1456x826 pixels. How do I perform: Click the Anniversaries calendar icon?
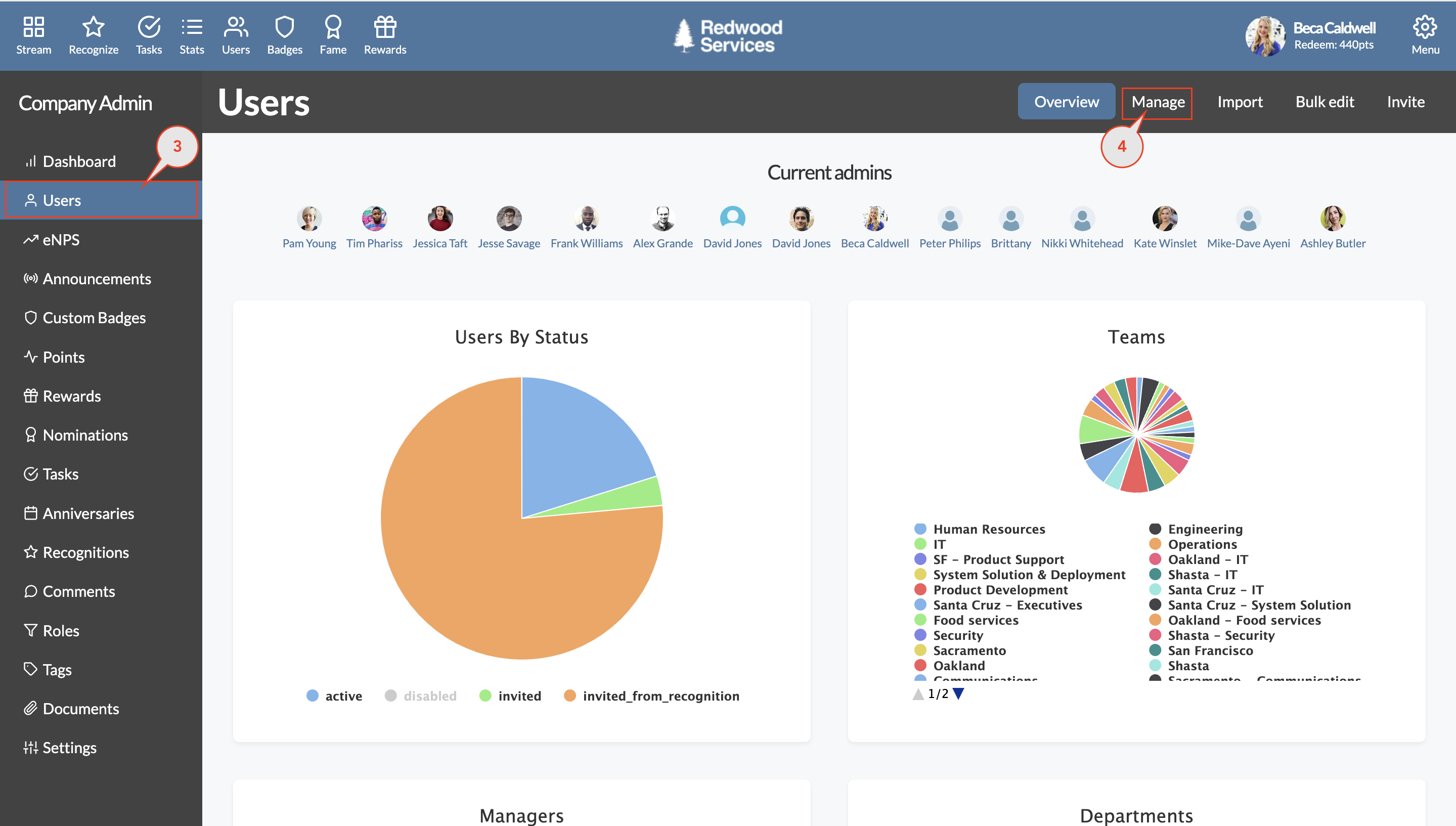[31, 513]
